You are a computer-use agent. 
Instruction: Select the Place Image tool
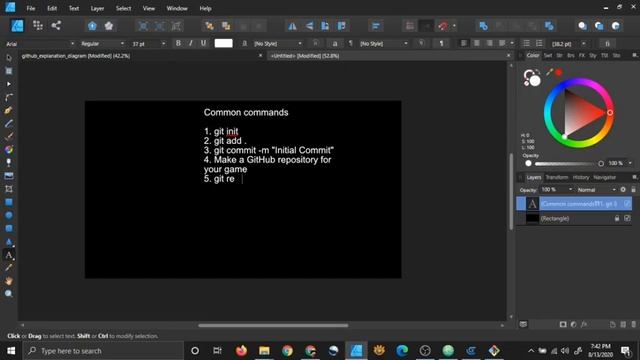tap(9, 176)
